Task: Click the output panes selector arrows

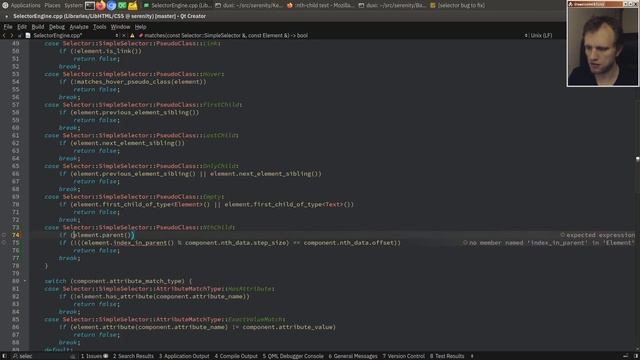Action: click(x=472, y=356)
